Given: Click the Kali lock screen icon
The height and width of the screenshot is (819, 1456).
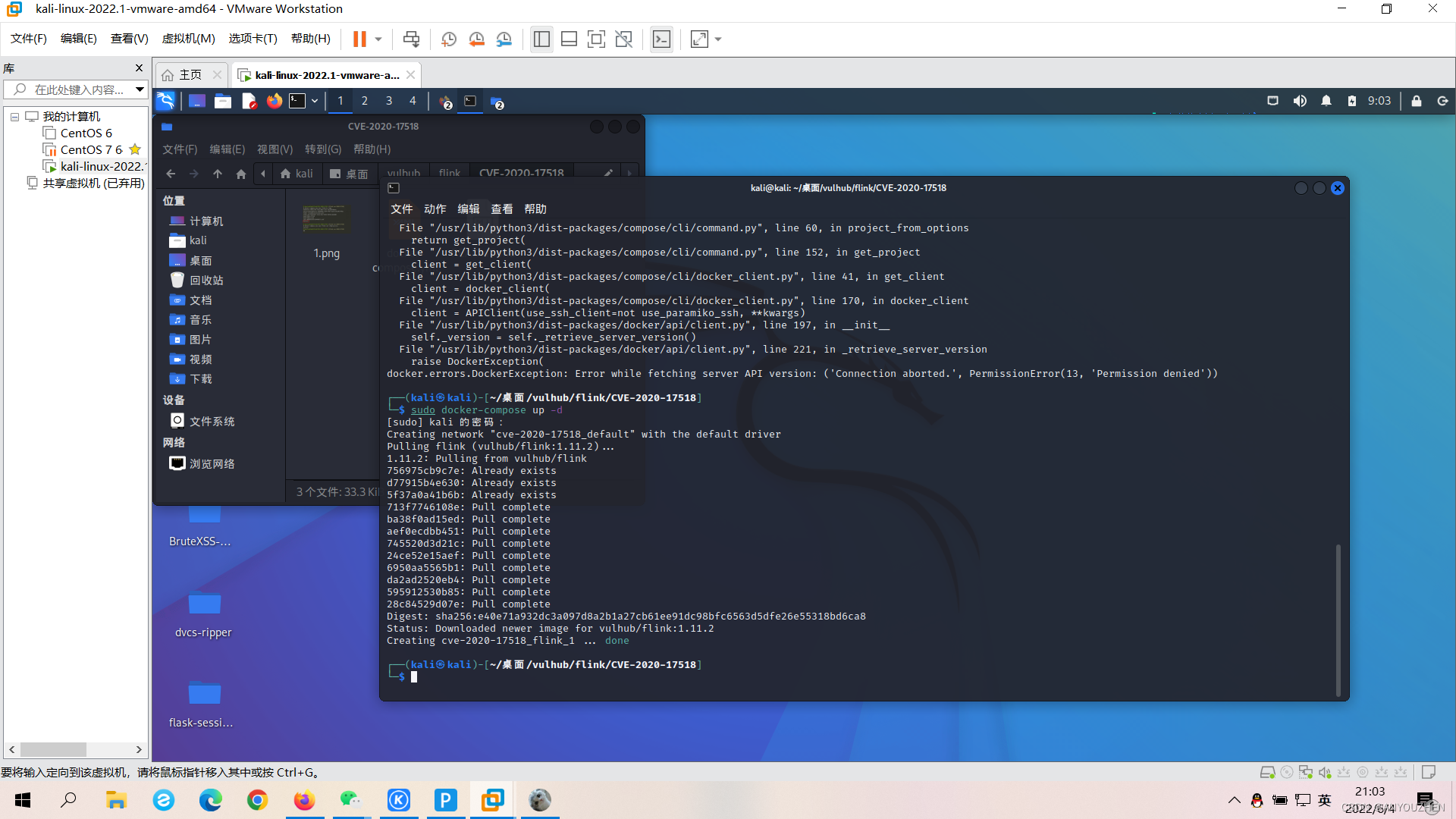Looking at the screenshot, I should point(1416,101).
